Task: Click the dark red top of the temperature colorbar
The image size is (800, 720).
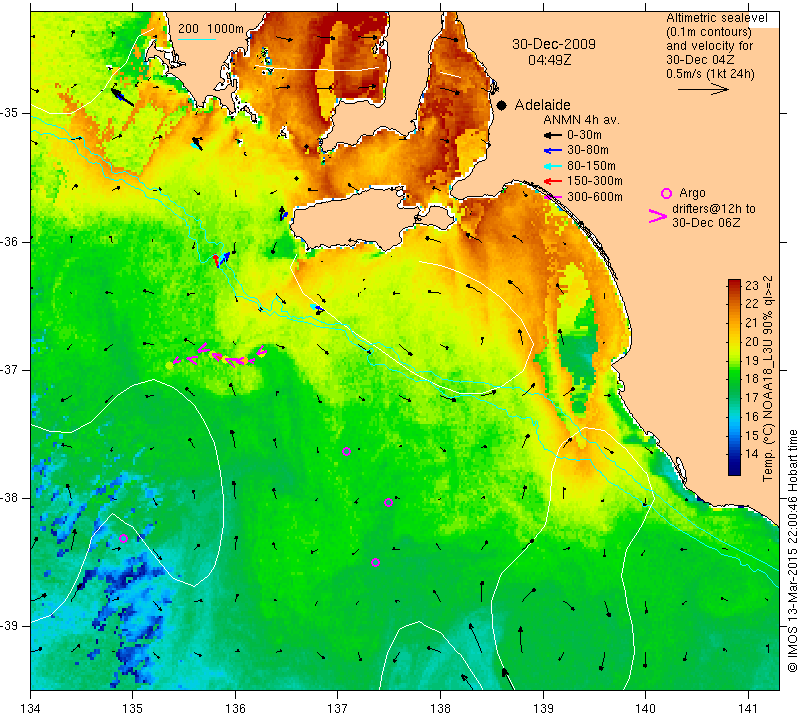Action: pyautogui.click(x=734, y=284)
